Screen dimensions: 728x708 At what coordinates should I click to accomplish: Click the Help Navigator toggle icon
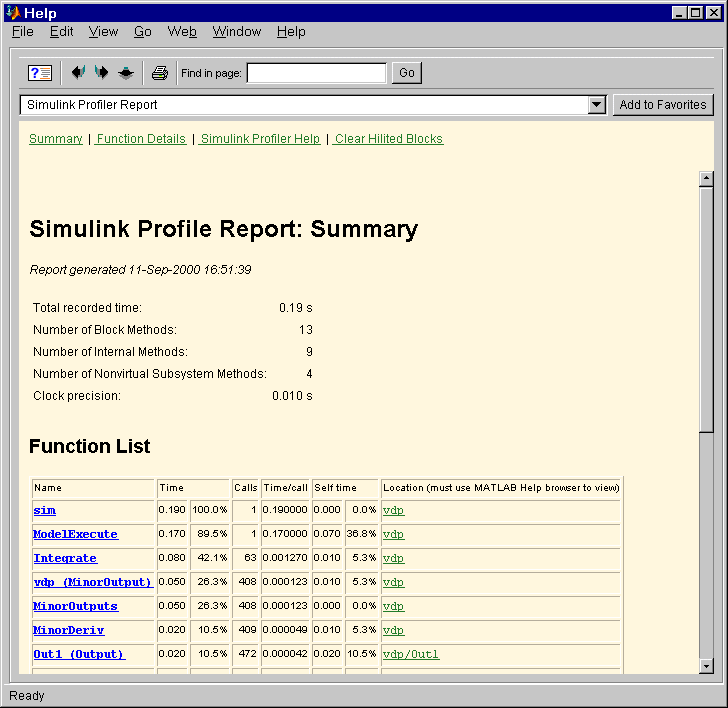click(x=40, y=73)
